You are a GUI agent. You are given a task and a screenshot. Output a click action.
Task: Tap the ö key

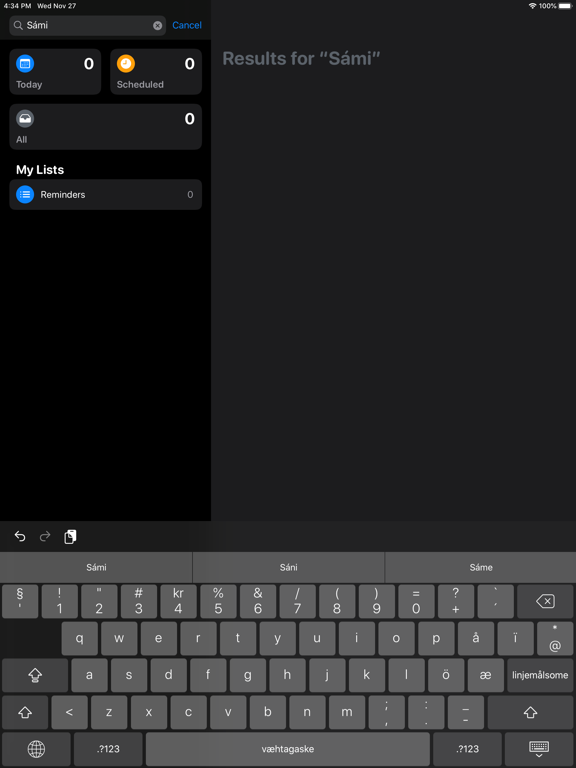446,675
